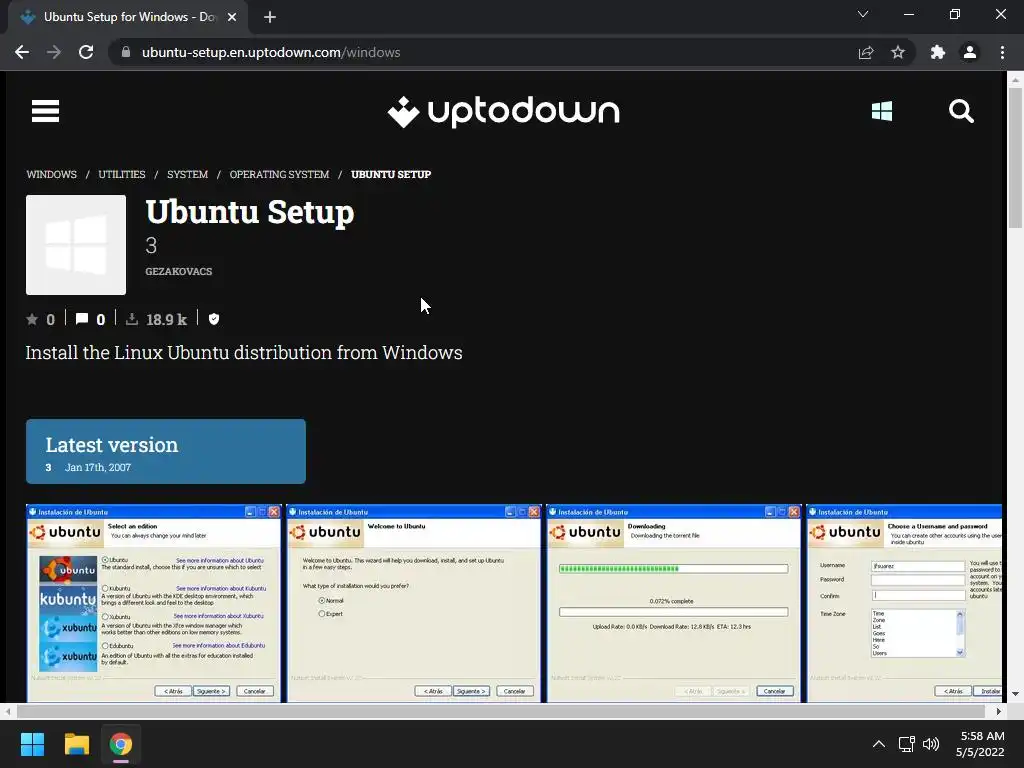Click the horizontal scrollbar thumb

(x=500, y=711)
